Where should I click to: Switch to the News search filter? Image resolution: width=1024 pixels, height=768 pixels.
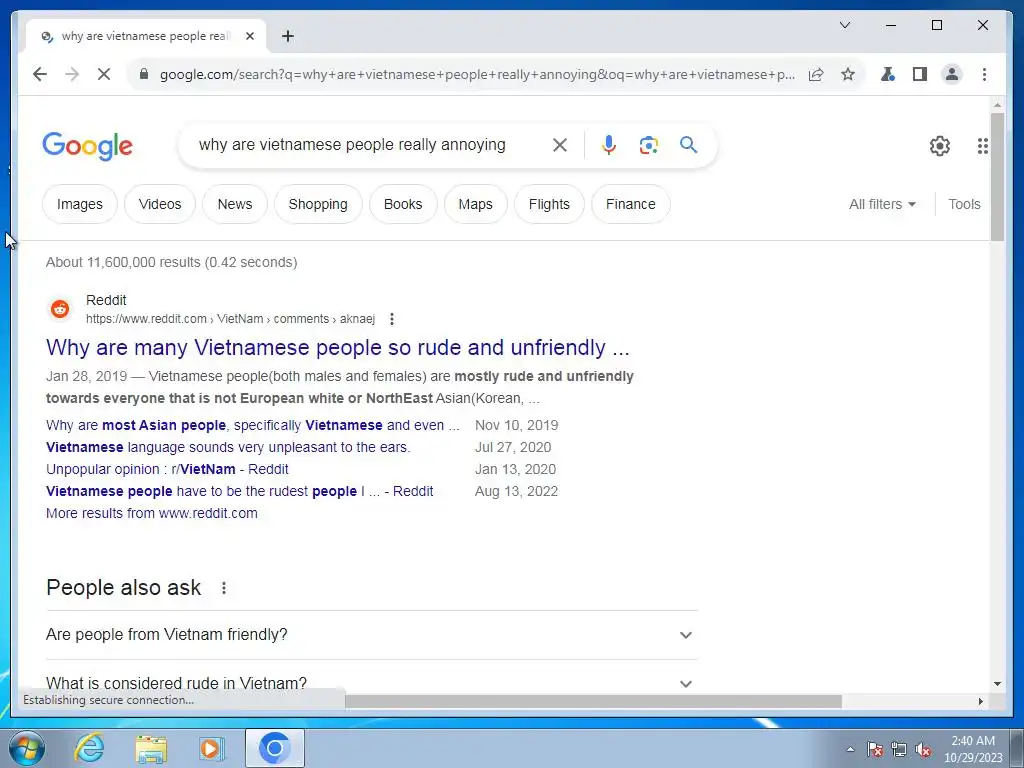point(235,204)
